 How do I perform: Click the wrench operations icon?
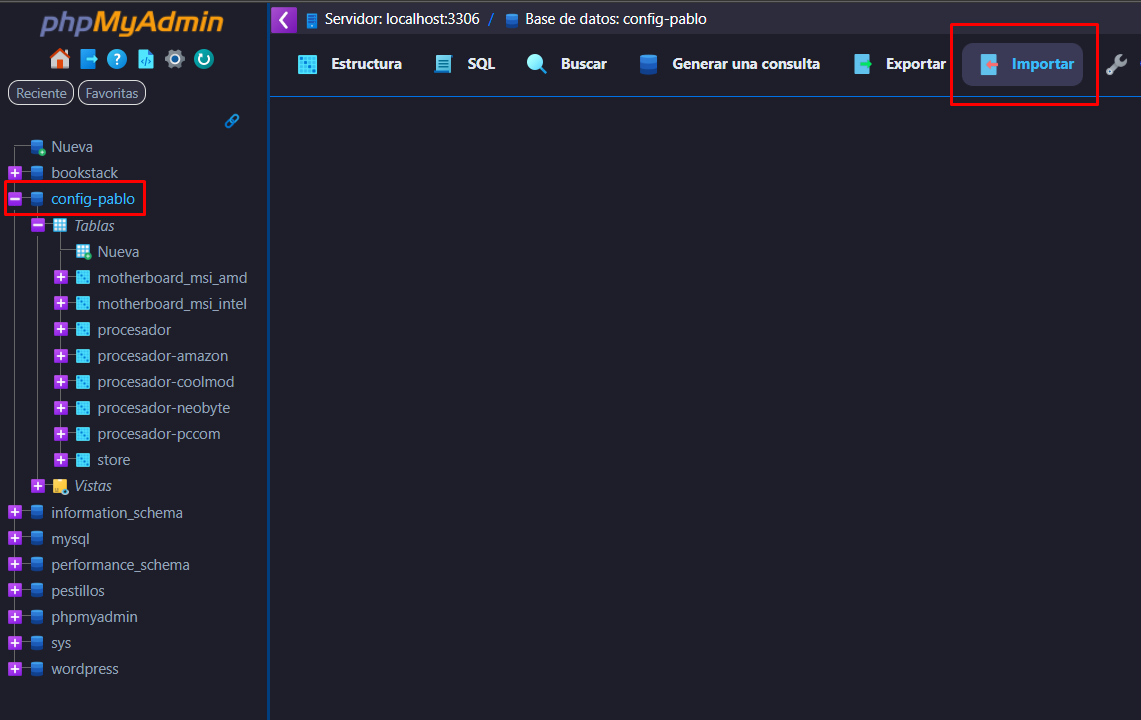1116,65
